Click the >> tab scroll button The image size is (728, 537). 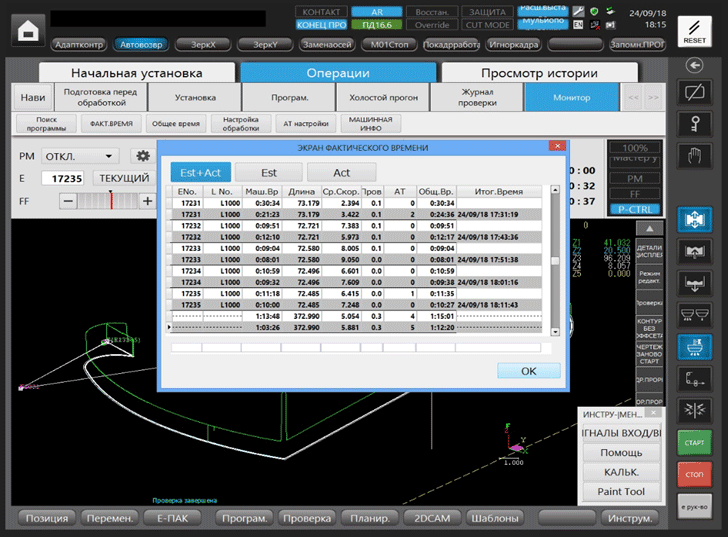pyautogui.click(x=653, y=97)
